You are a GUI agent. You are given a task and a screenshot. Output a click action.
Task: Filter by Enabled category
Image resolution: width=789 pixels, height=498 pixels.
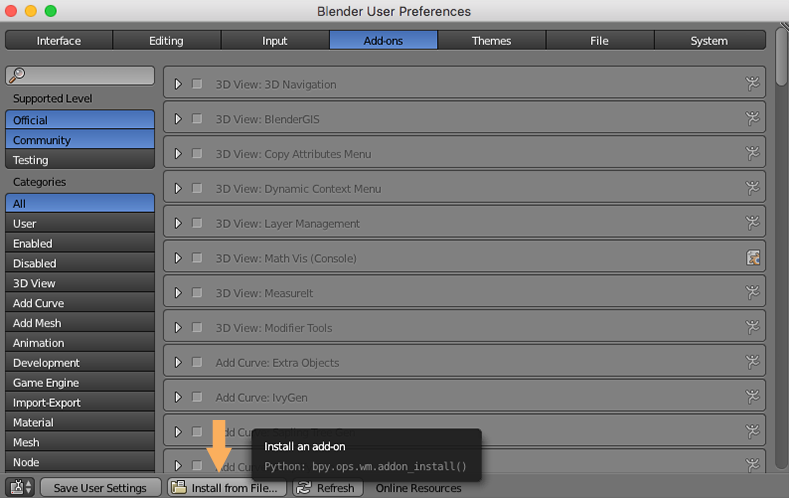click(x=80, y=243)
